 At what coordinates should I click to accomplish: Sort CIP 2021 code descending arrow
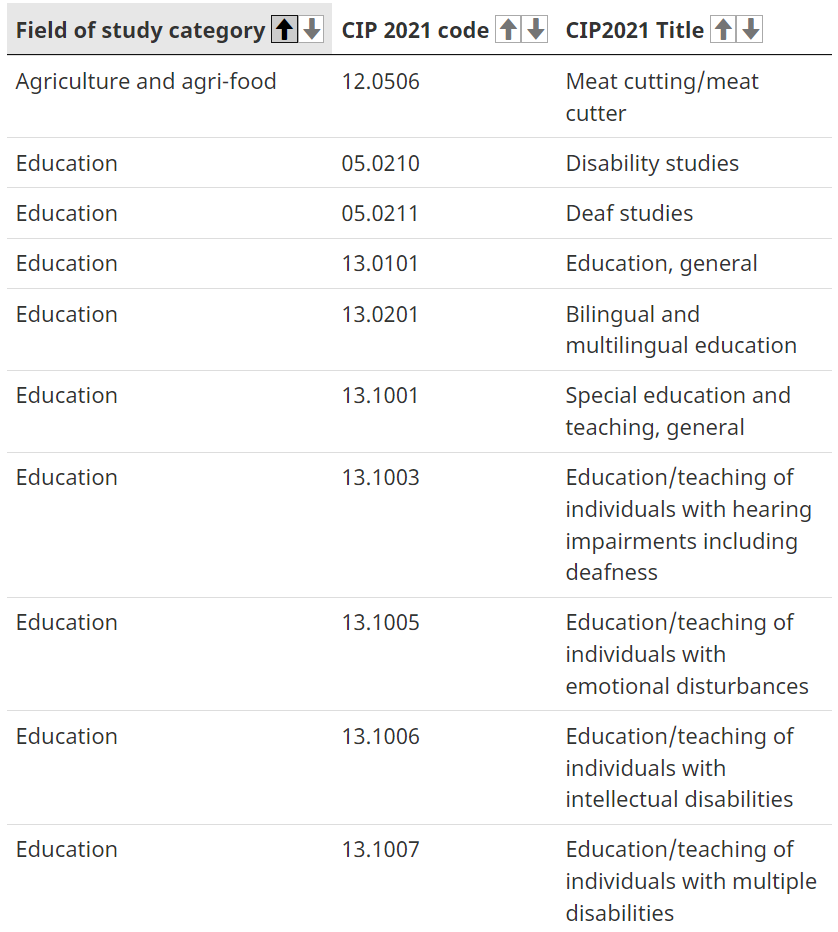pyautogui.click(x=535, y=29)
